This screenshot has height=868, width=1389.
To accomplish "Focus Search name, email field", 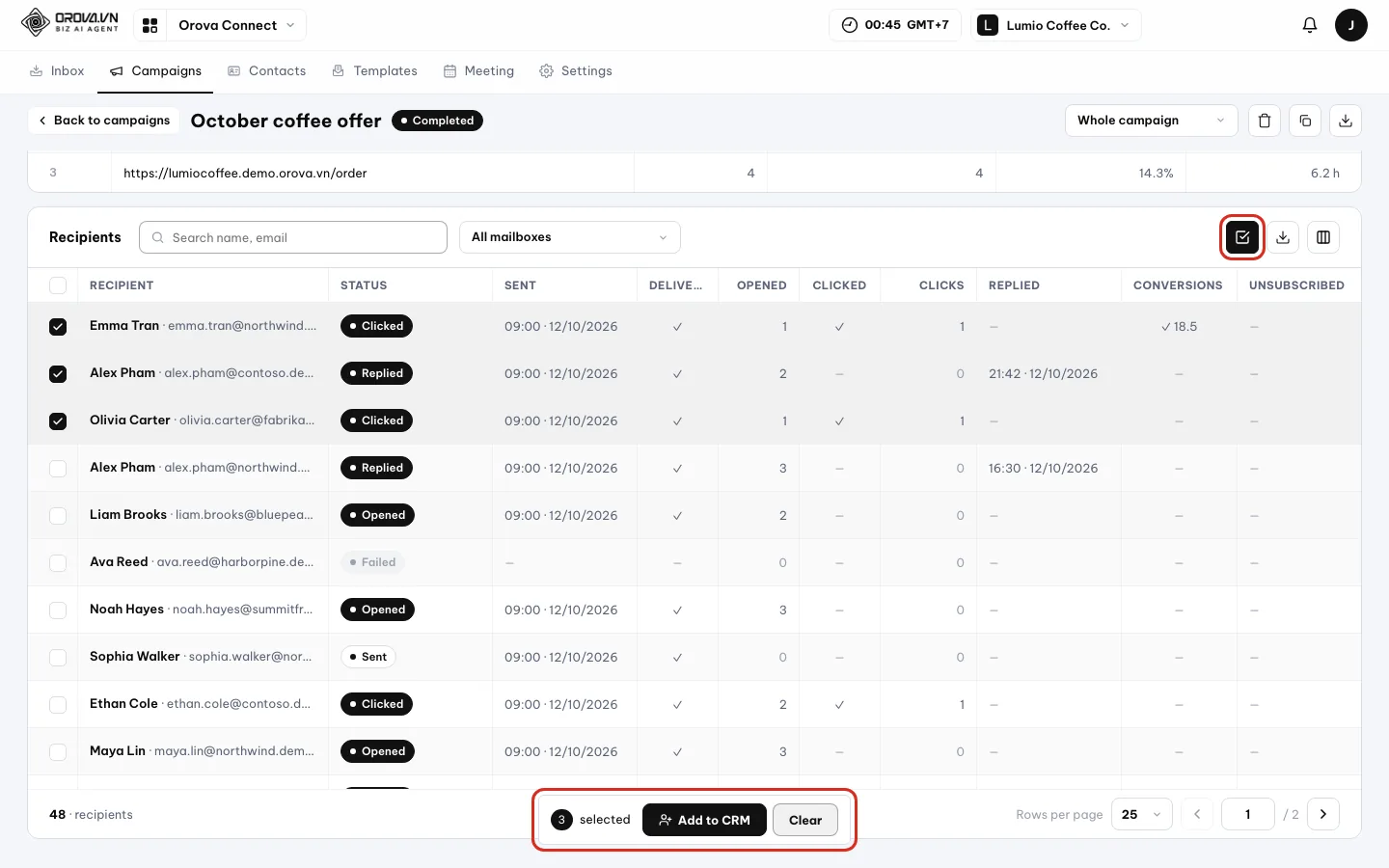I will pos(293,237).
